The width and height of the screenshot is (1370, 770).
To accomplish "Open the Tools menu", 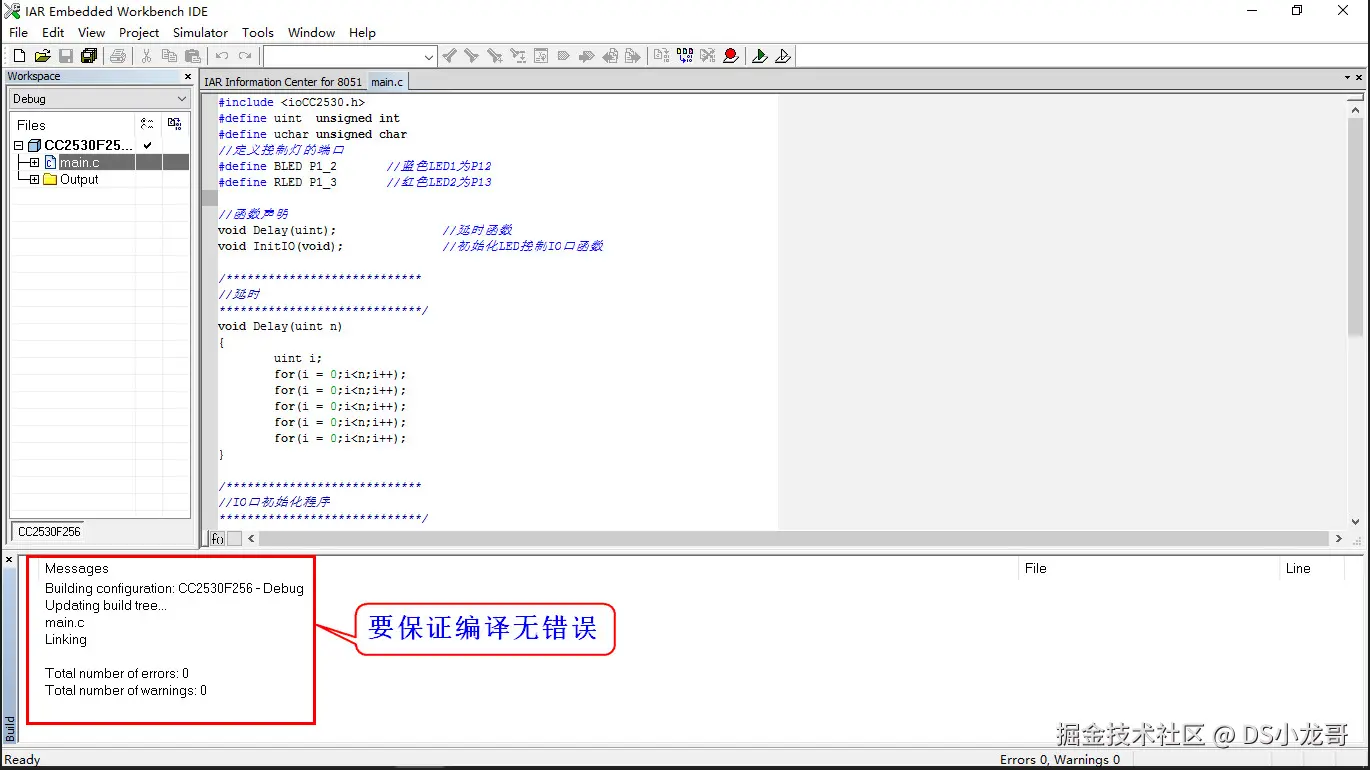I will pos(258,32).
